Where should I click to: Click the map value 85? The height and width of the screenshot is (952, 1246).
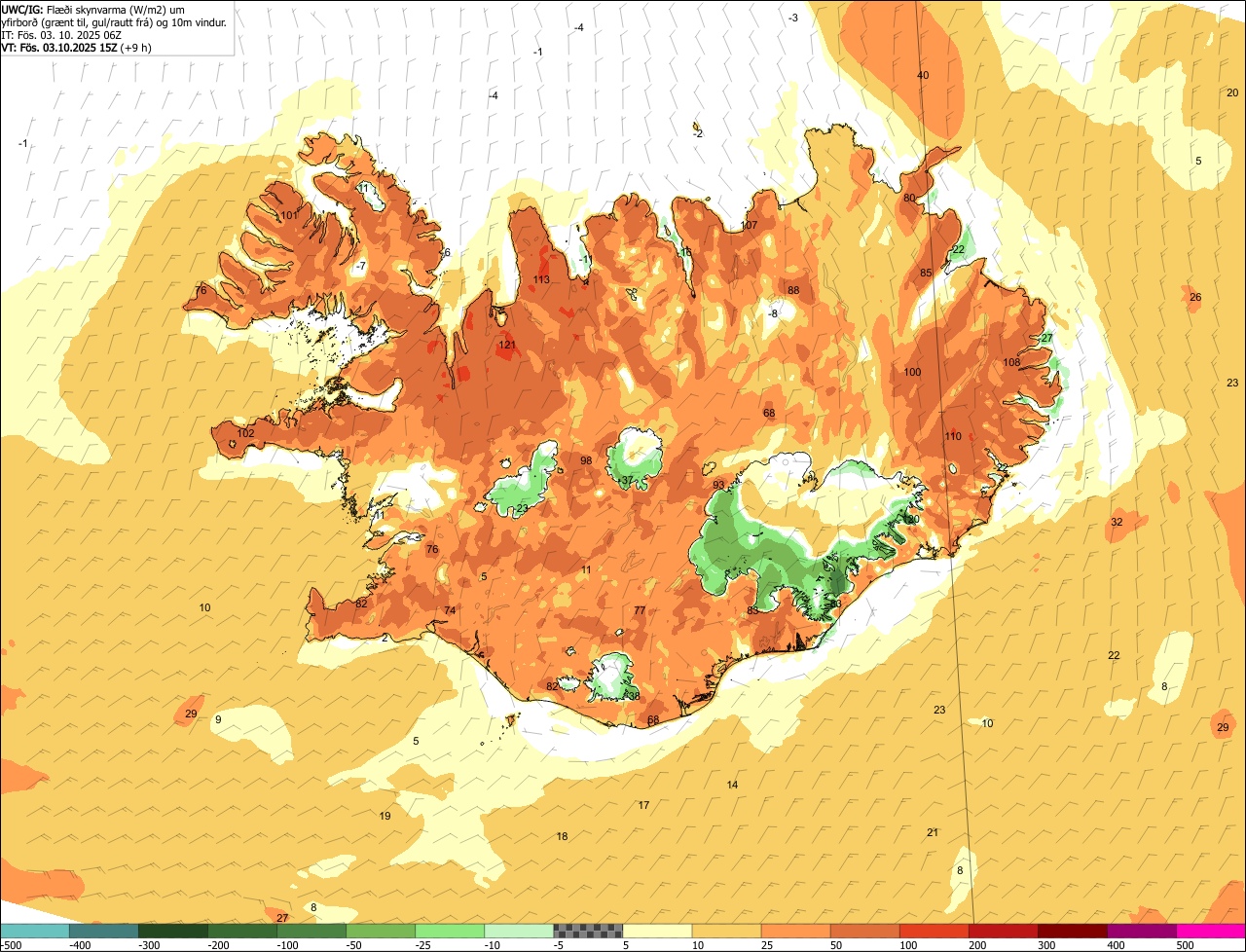926,273
